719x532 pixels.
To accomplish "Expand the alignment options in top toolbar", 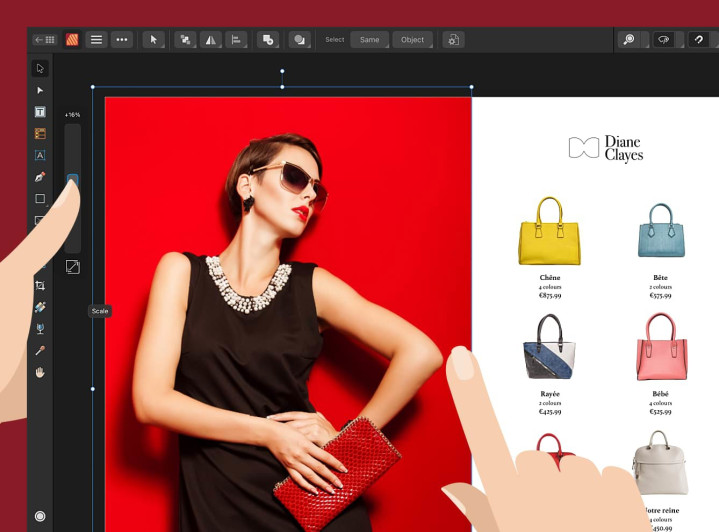I will tap(236, 40).
